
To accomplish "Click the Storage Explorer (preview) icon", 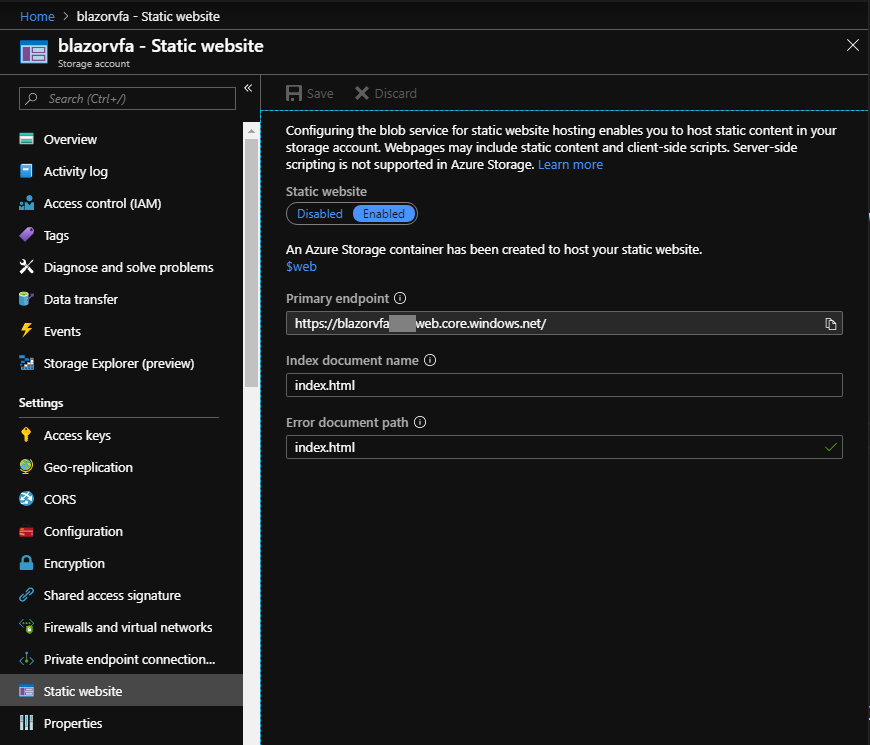I will tap(26, 363).
